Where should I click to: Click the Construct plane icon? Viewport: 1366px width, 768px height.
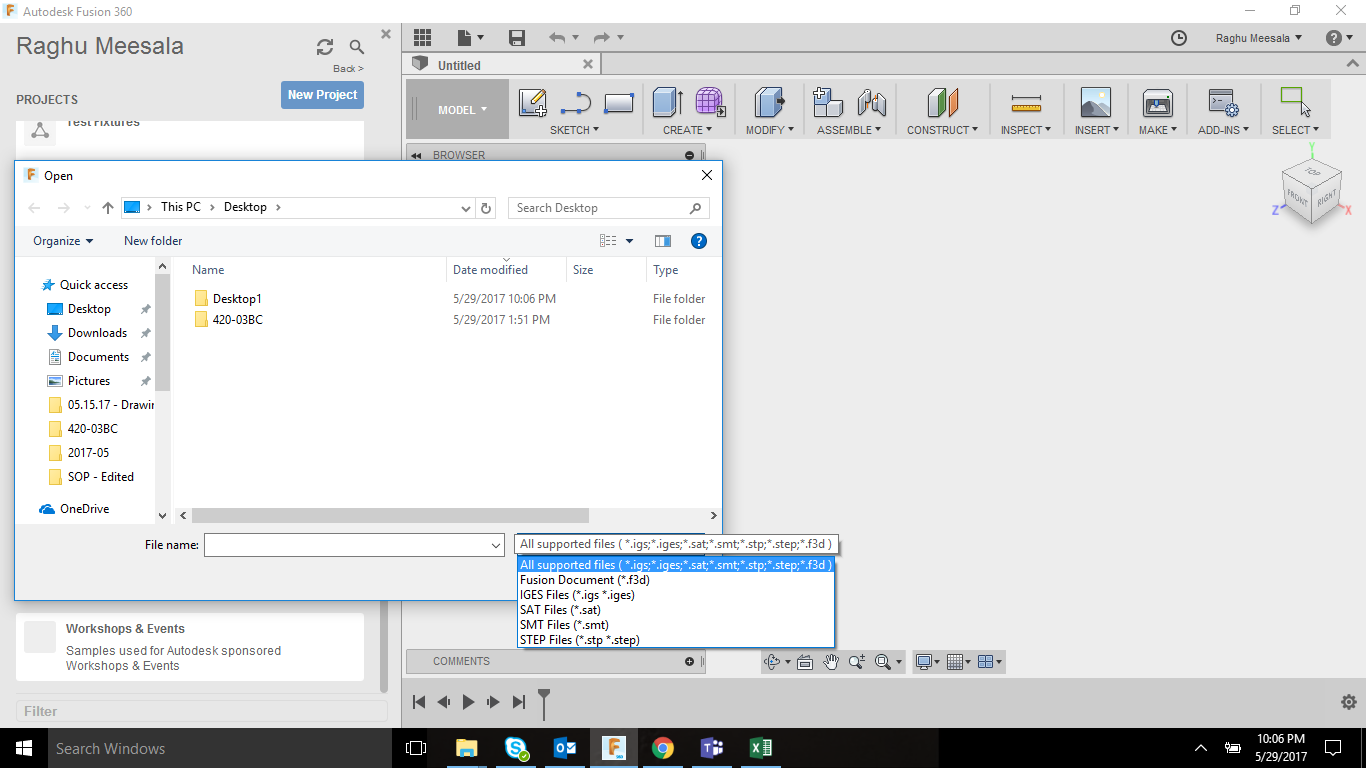(x=943, y=102)
